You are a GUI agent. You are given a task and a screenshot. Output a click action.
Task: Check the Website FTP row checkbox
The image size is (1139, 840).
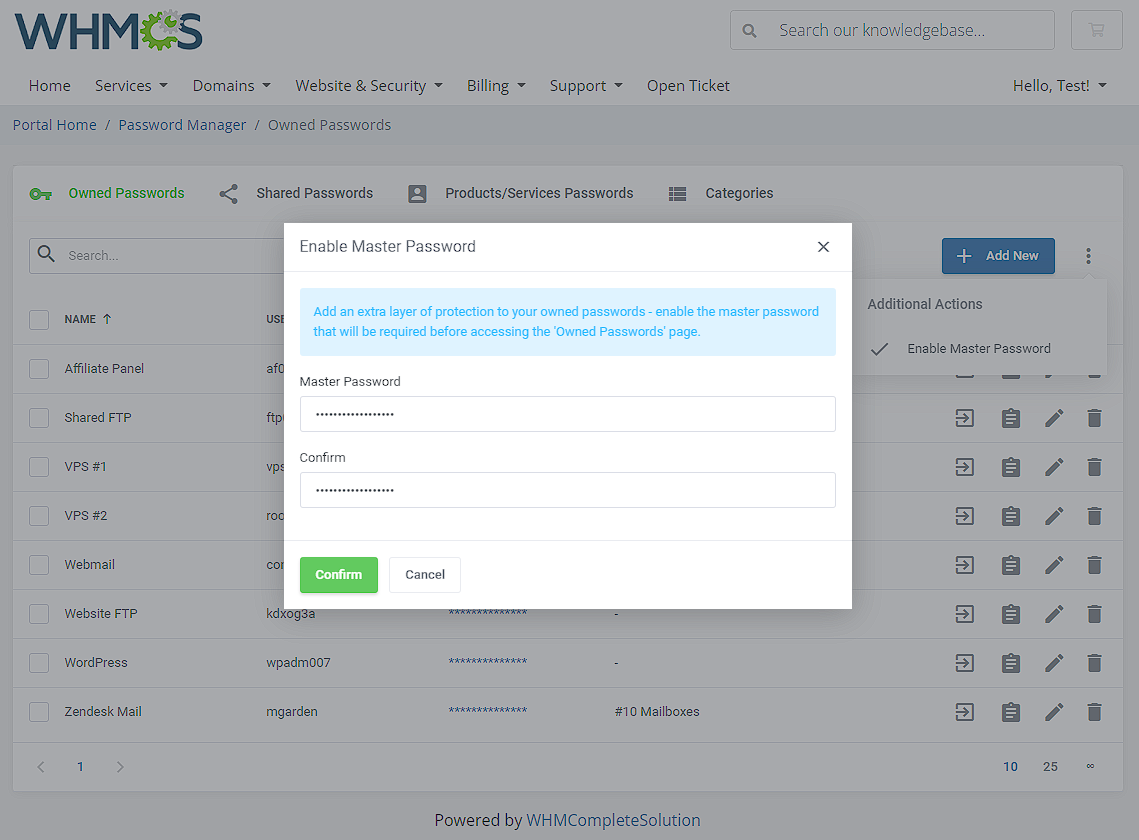tap(39, 614)
